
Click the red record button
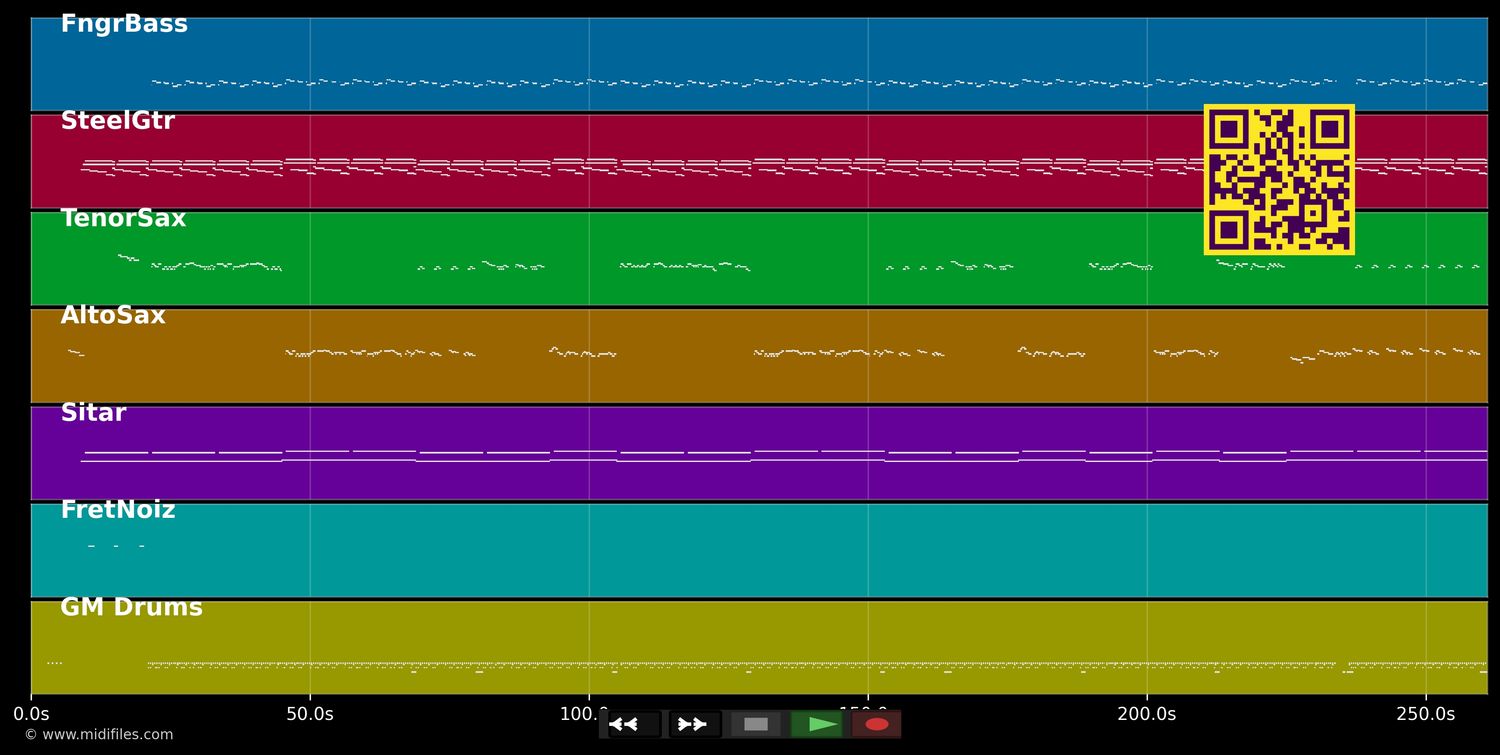[877, 724]
